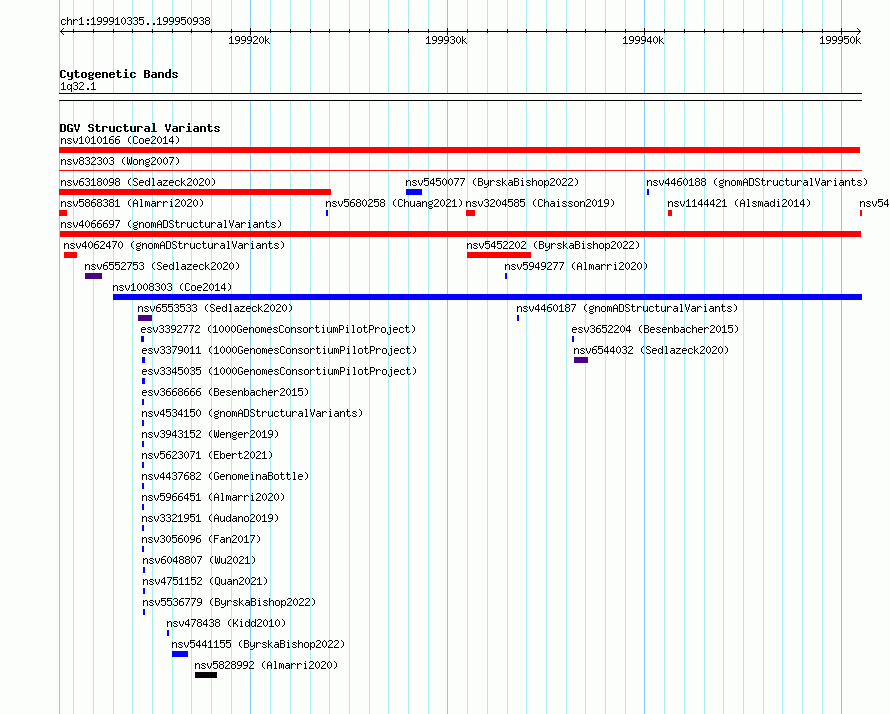Click nsv5868381 (Almarri2020) label
This screenshot has width=890, height=714.
(132, 203)
